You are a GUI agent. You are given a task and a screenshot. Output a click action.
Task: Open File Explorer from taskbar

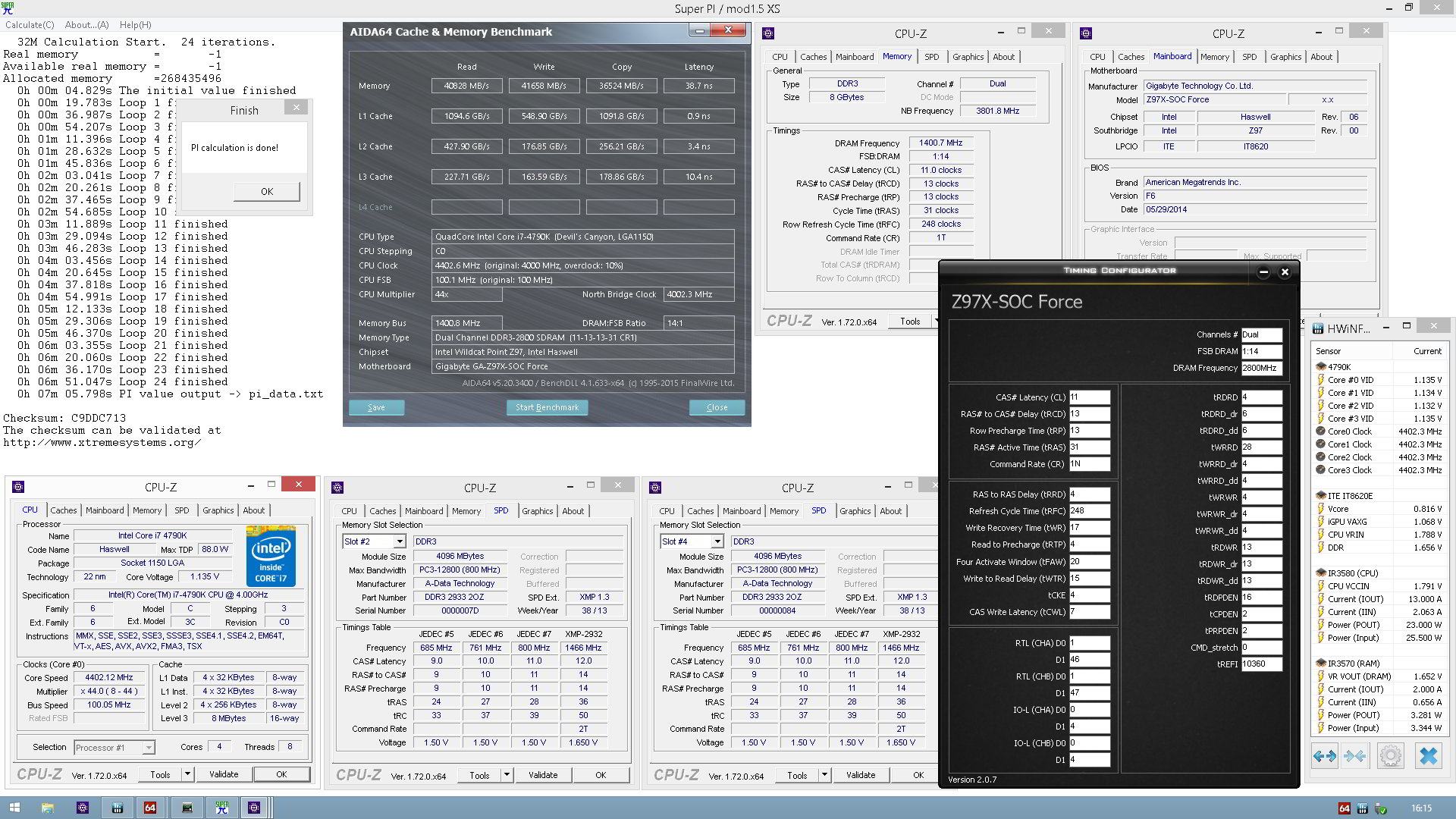pos(47,808)
